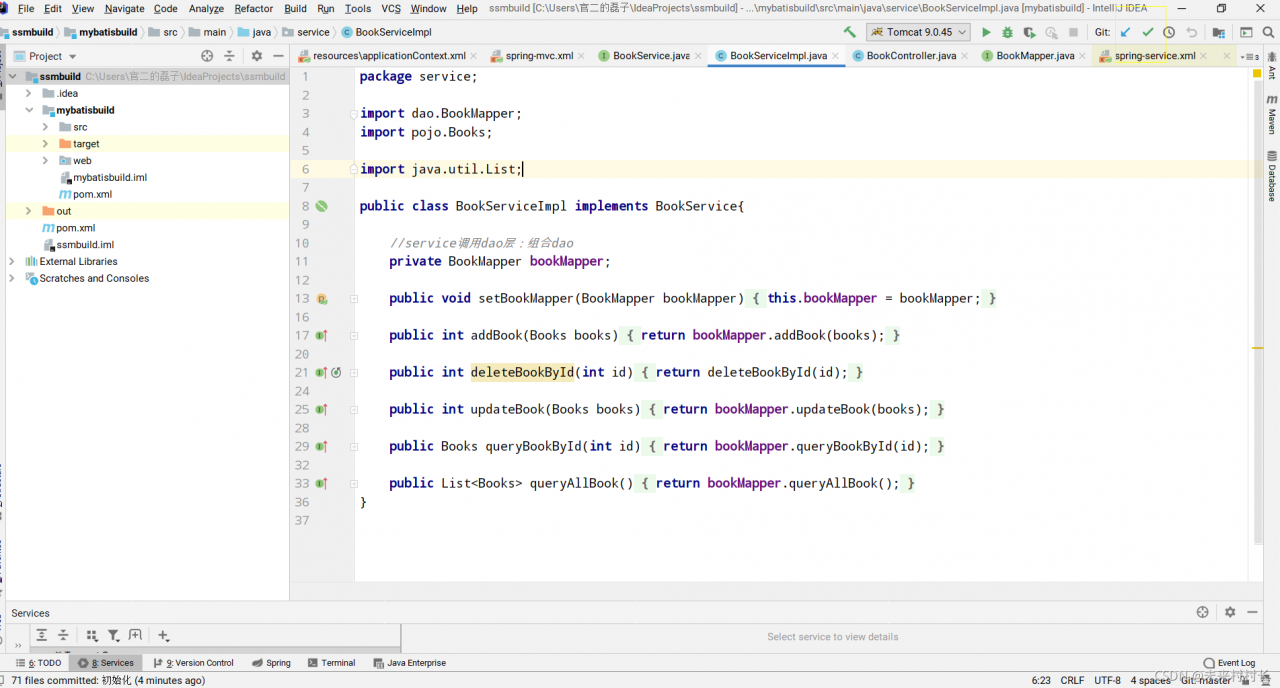Viewport: 1280px width, 688px height.
Task: Close the spring-service.xml tab
Action: click(1205, 56)
